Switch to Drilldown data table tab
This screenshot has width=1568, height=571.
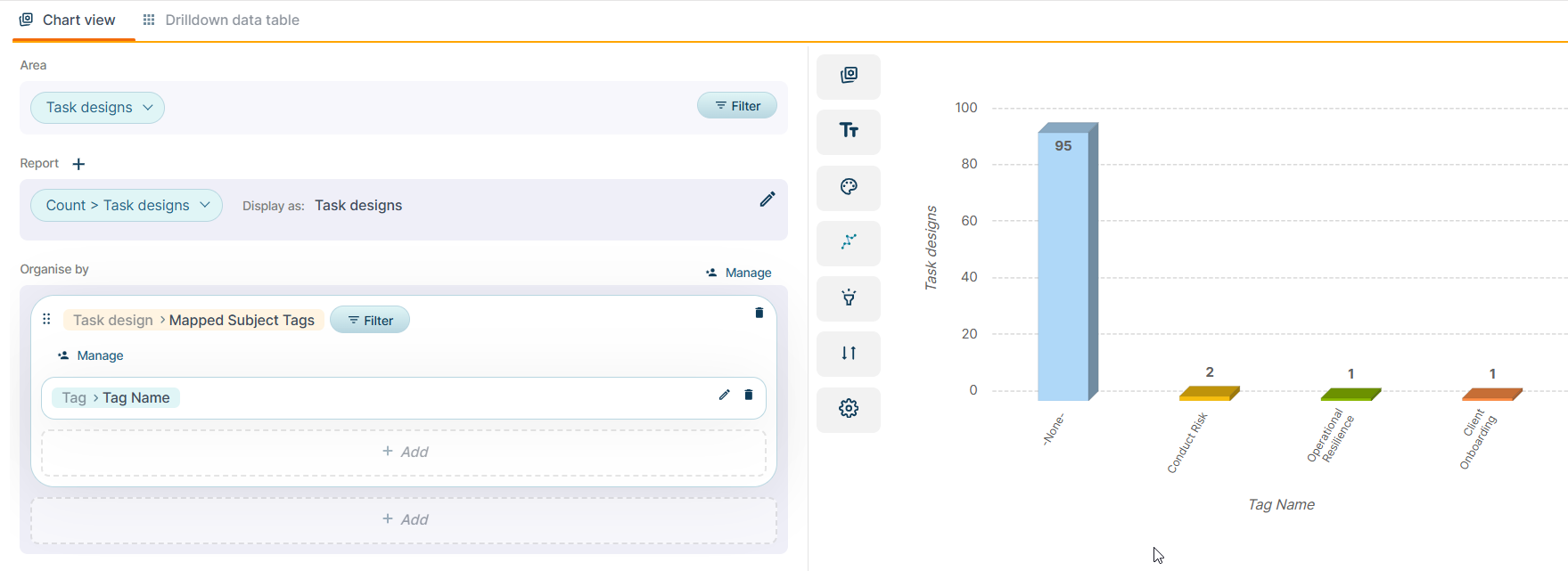tap(221, 20)
